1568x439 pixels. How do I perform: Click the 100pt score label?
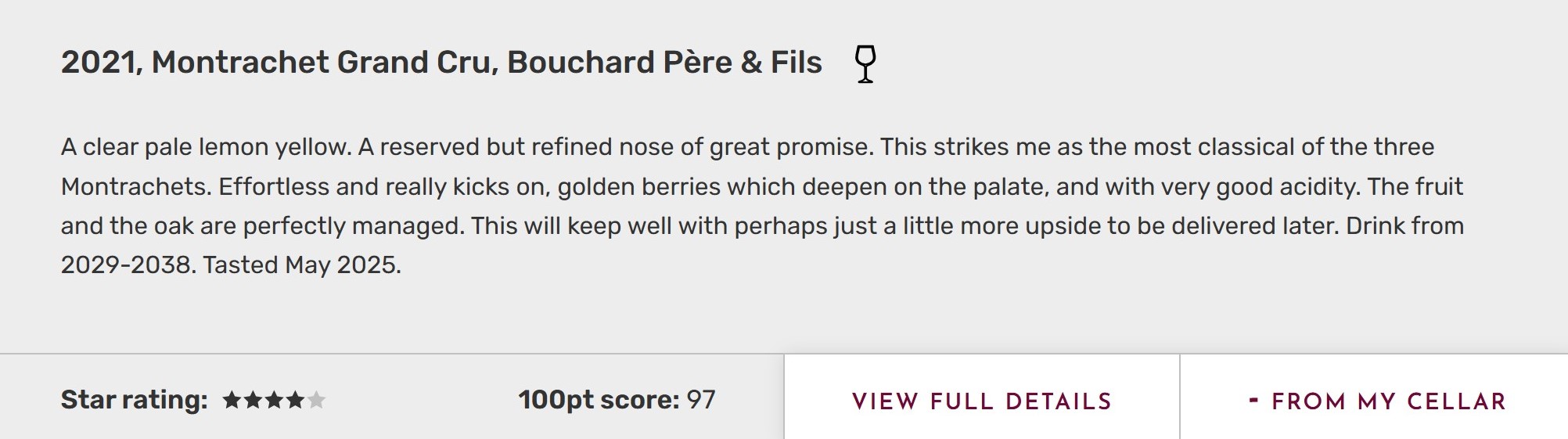(x=598, y=400)
